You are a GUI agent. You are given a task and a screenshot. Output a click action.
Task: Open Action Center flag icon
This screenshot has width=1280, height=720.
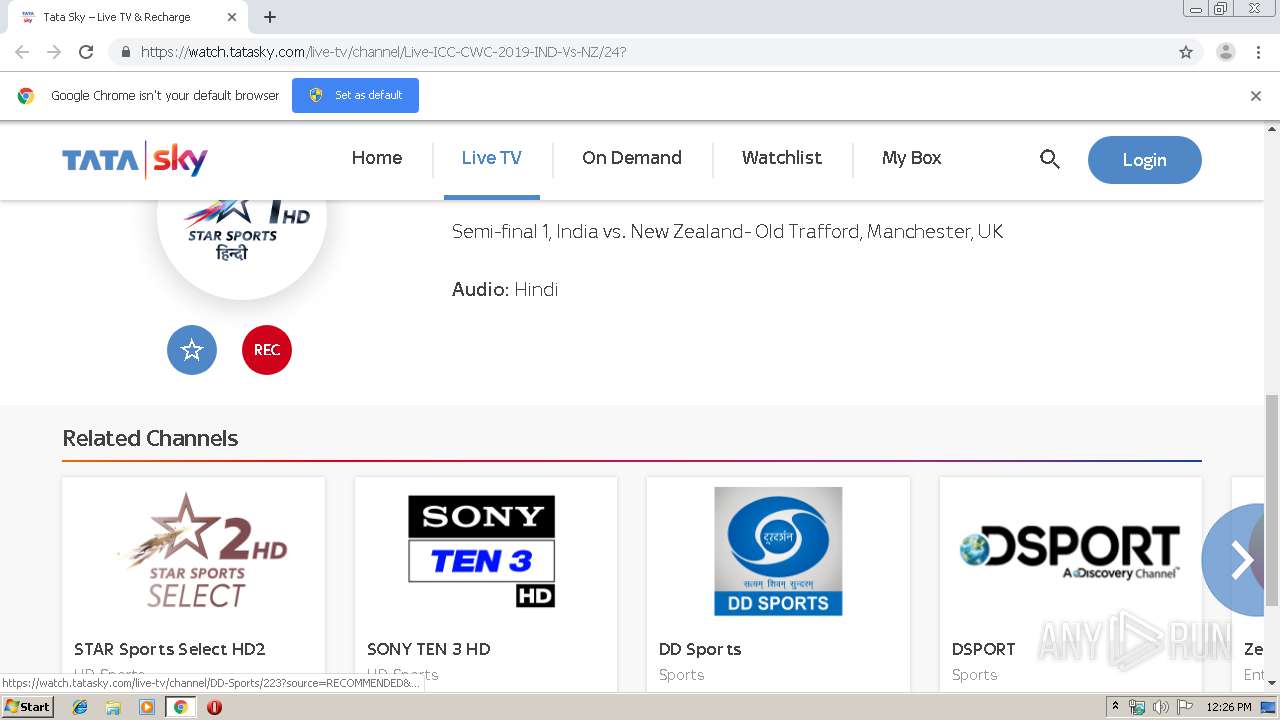pos(1184,707)
